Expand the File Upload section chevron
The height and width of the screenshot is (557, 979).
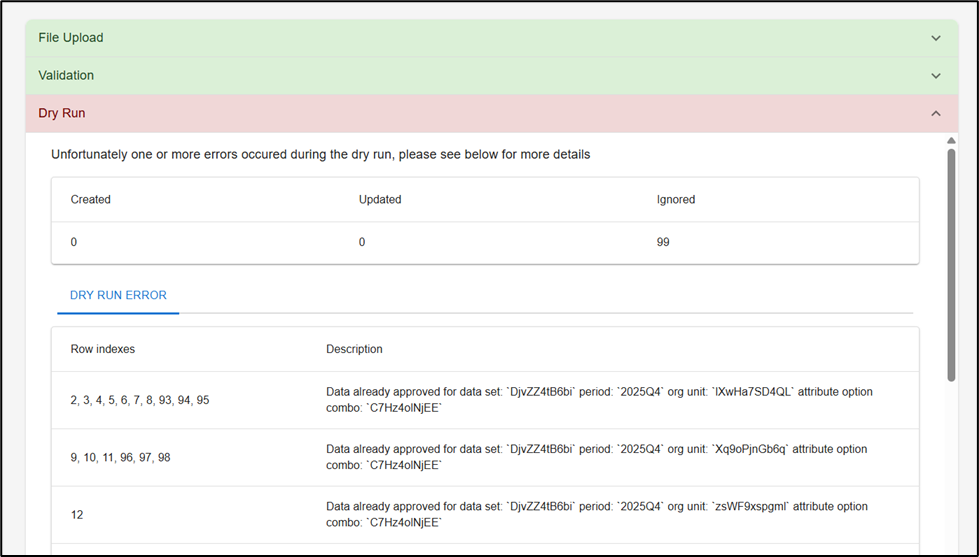pos(936,38)
